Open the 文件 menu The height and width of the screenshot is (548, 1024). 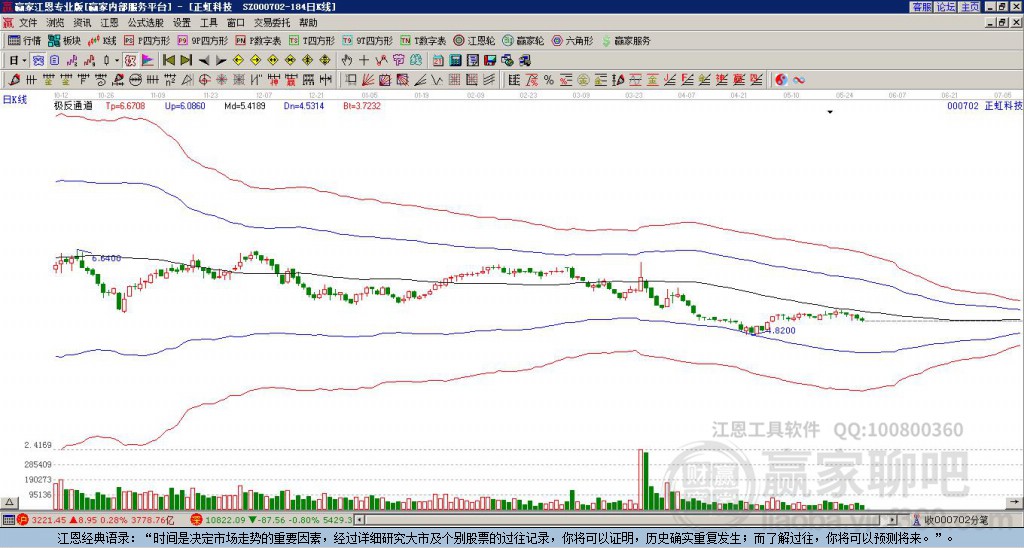(28, 23)
